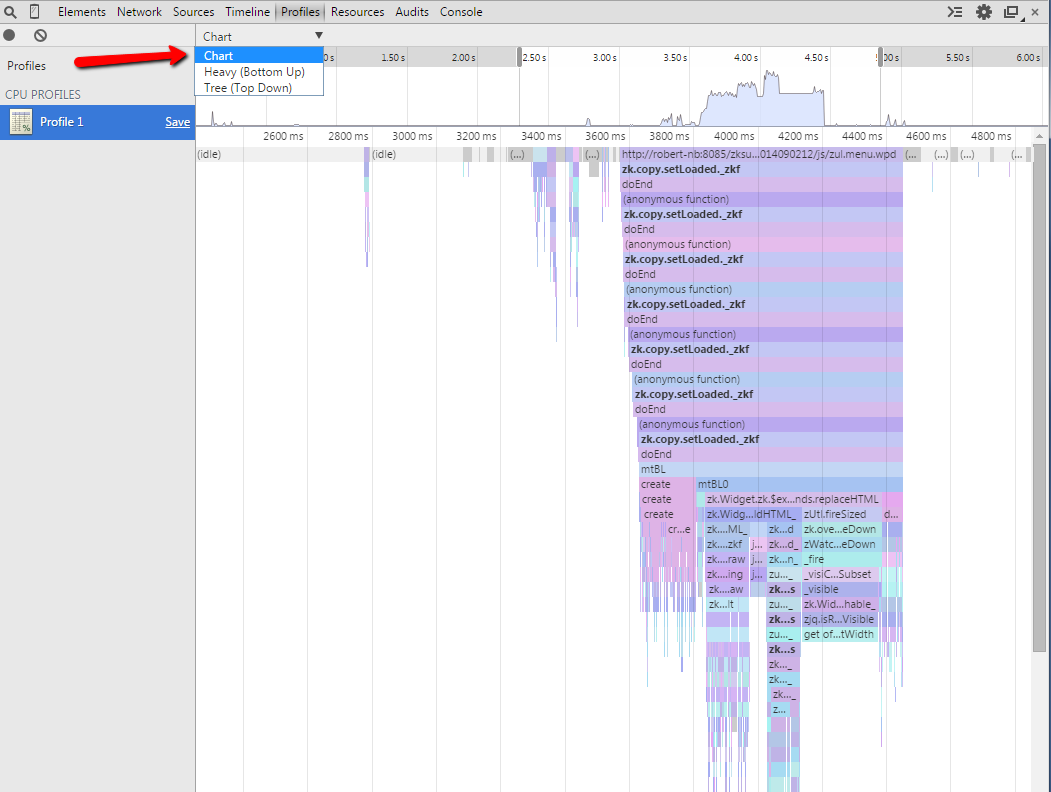Open the Chart view dropdown
Screen dimensions: 1051x792
point(262,36)
